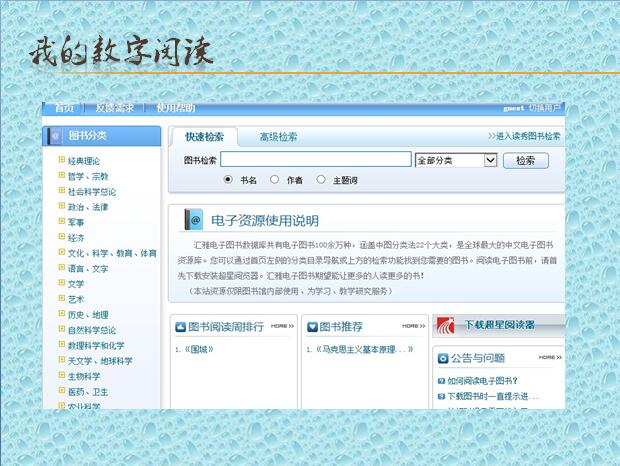
Task: Expand the 经典理论 category node
Action: click(x=62, y=160)
